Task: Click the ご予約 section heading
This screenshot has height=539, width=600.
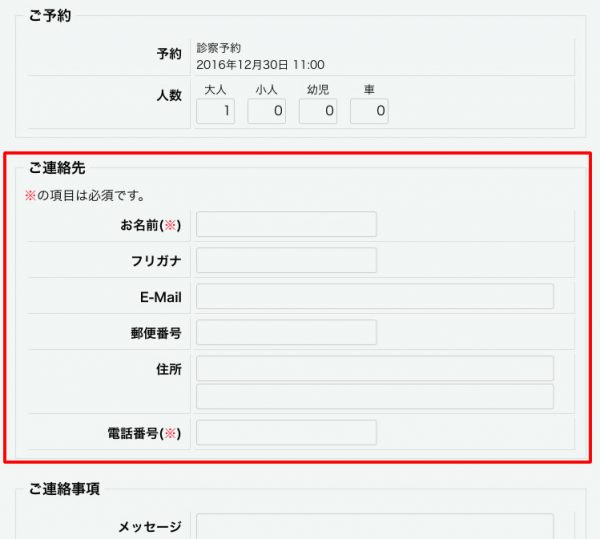Action: (50, 16)
